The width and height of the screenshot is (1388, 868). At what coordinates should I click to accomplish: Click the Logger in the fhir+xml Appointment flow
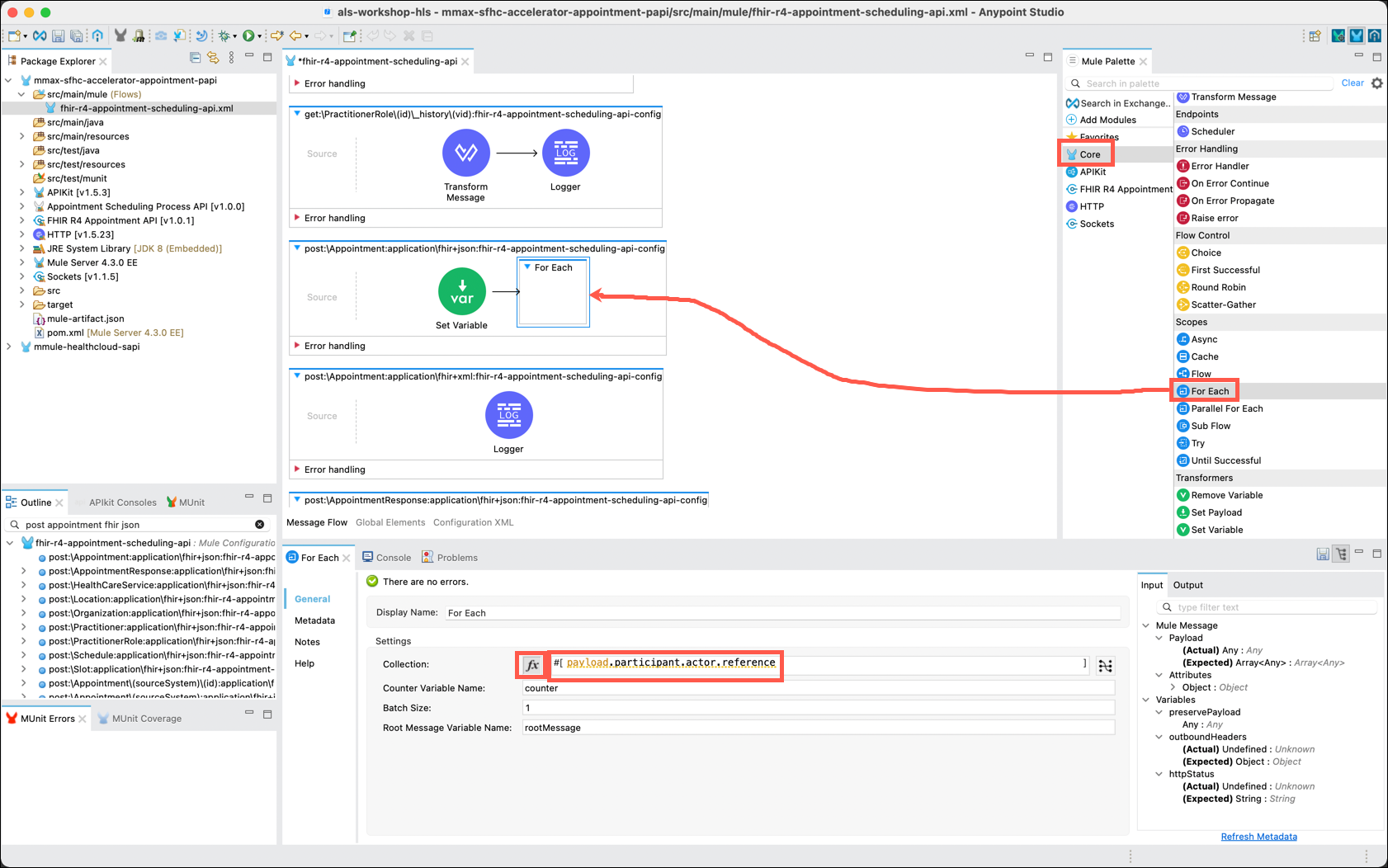tap(508, 415)
